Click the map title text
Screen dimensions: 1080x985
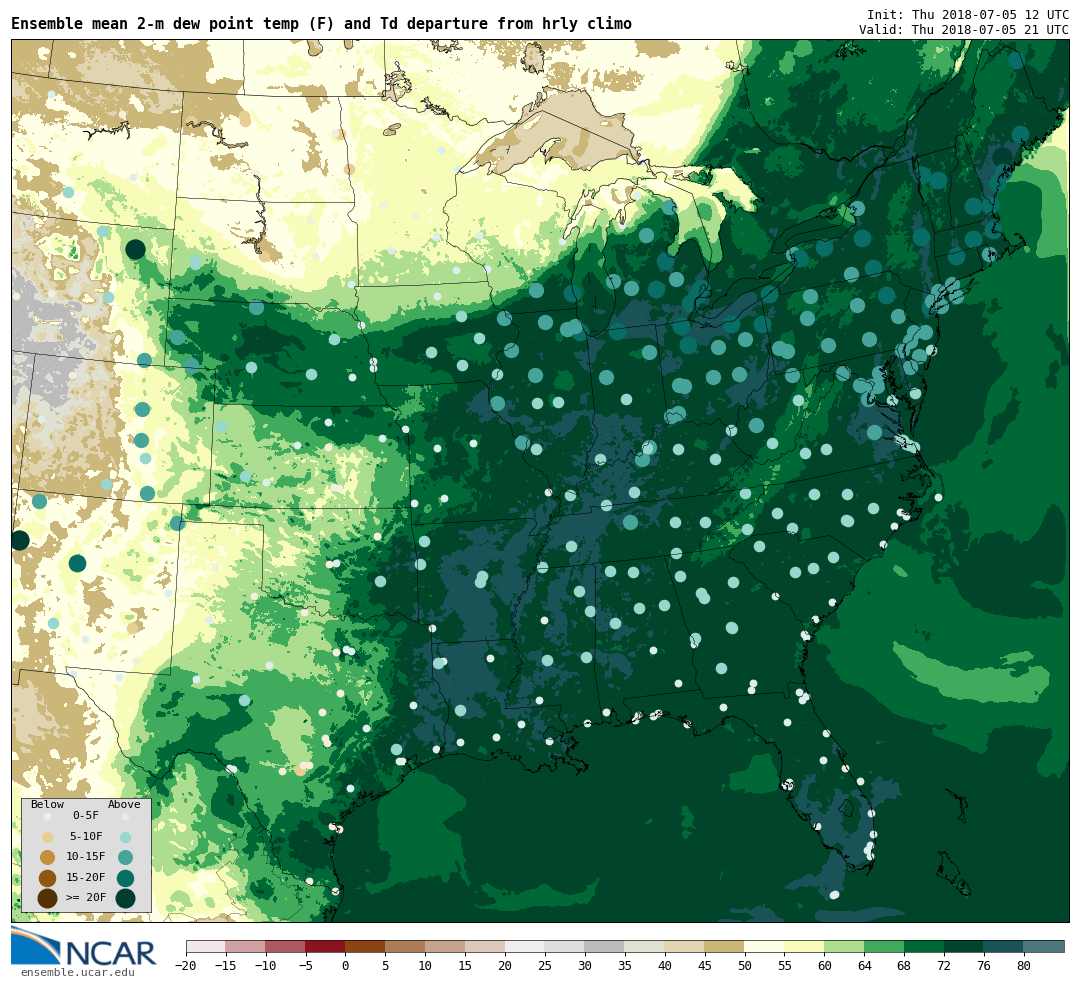click(x=321, y=23)
